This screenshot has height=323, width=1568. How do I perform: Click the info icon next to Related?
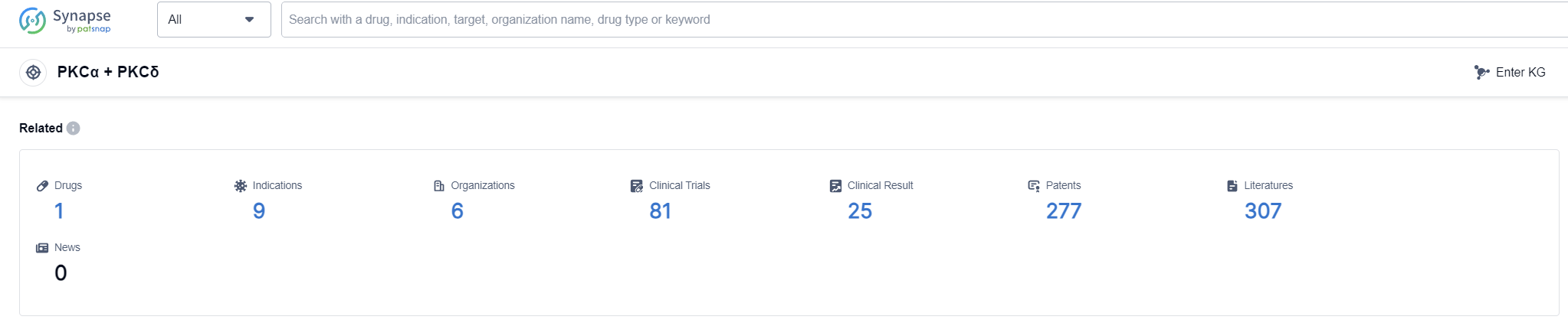tap(74, 129)
